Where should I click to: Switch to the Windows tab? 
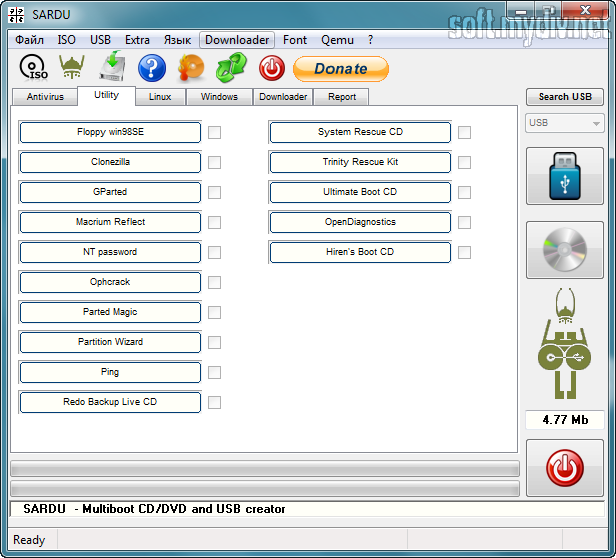[219, 97]
